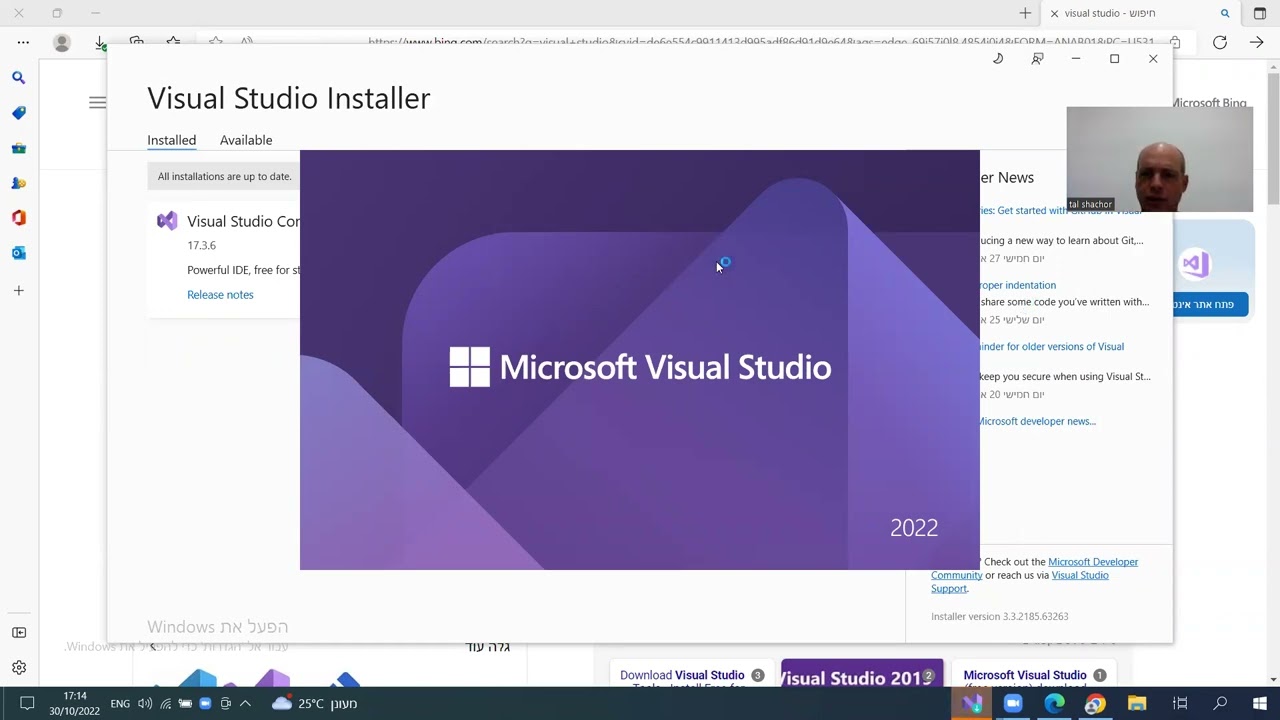This screenshot has width=1280, height=720.
Task: Open the Edge downloads icon
Action: [100, 43]
